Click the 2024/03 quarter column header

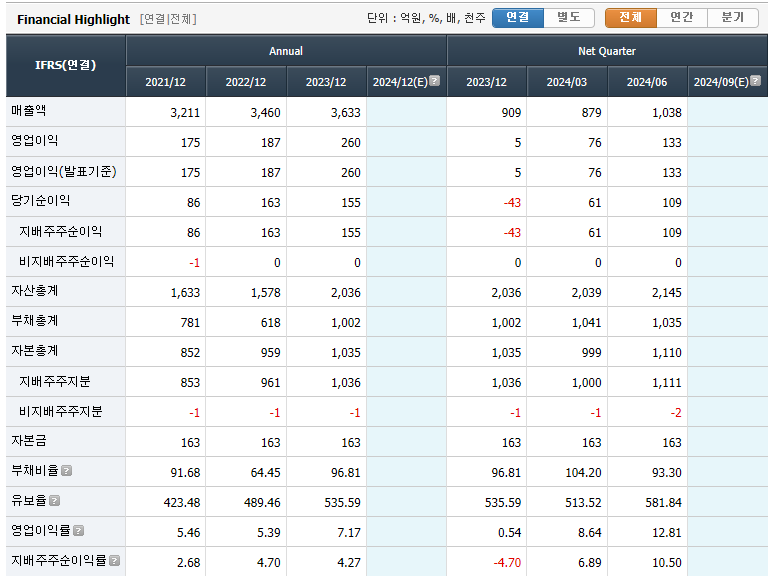(567, 82)
